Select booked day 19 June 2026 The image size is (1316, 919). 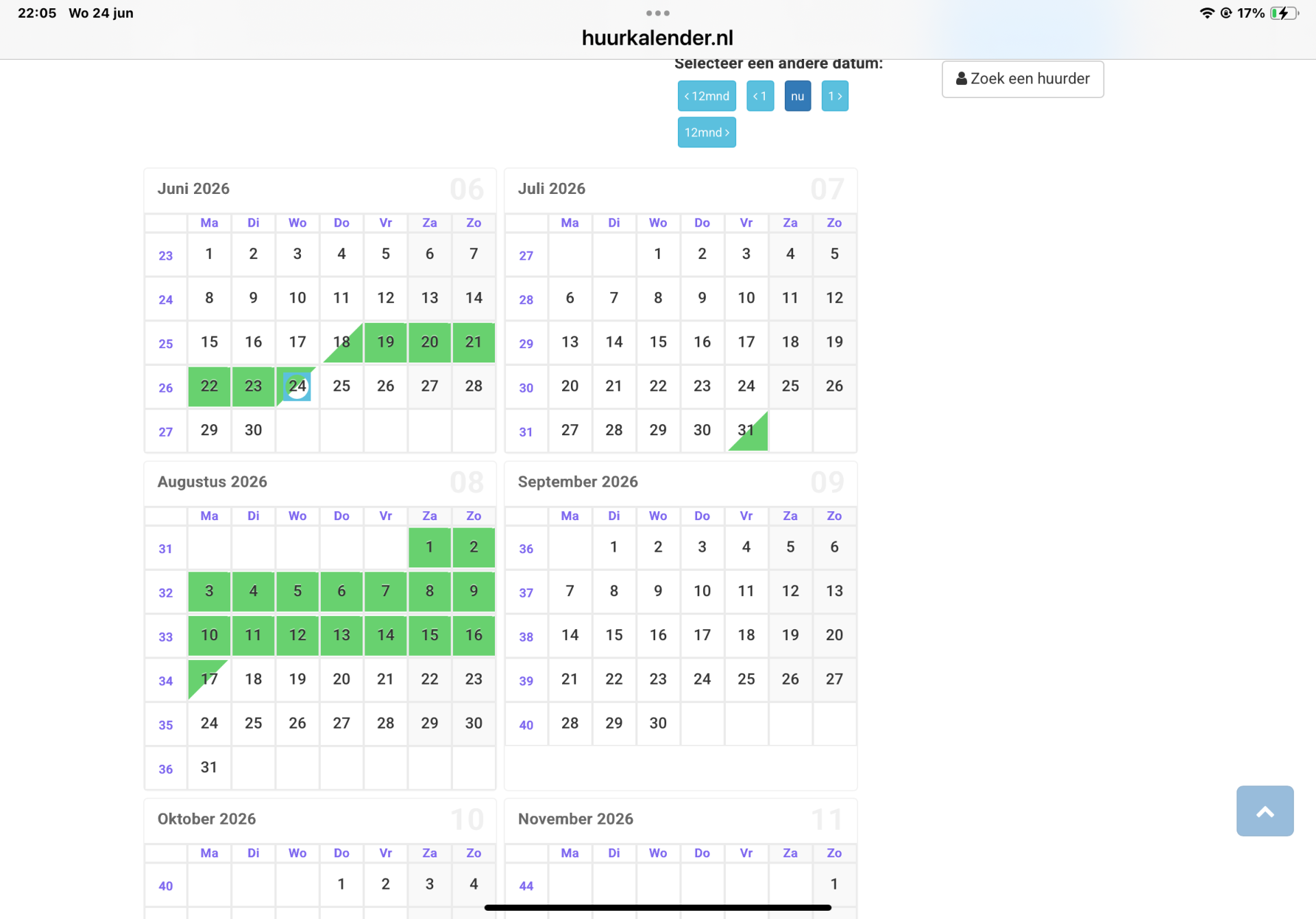[386, 342]
